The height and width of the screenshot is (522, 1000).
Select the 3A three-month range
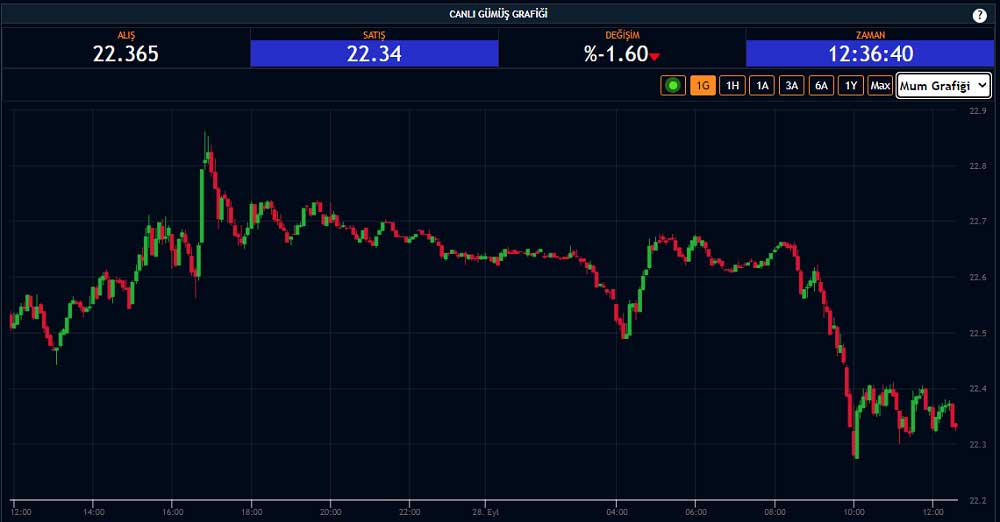[x=792, y=86]
